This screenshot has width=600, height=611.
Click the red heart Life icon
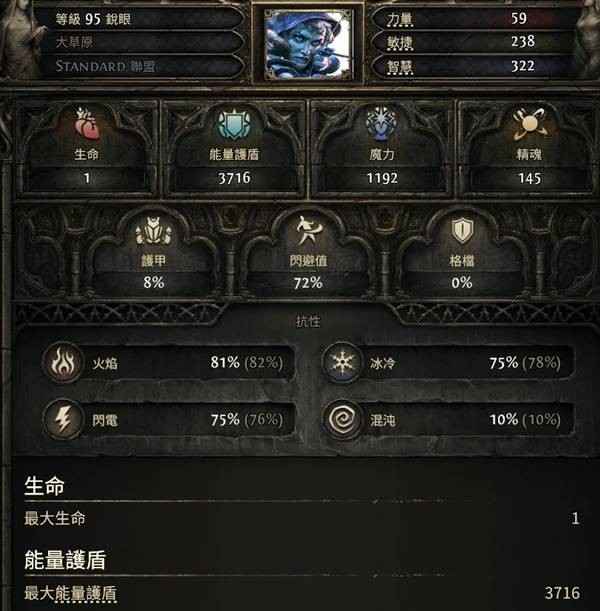[86, 124]
